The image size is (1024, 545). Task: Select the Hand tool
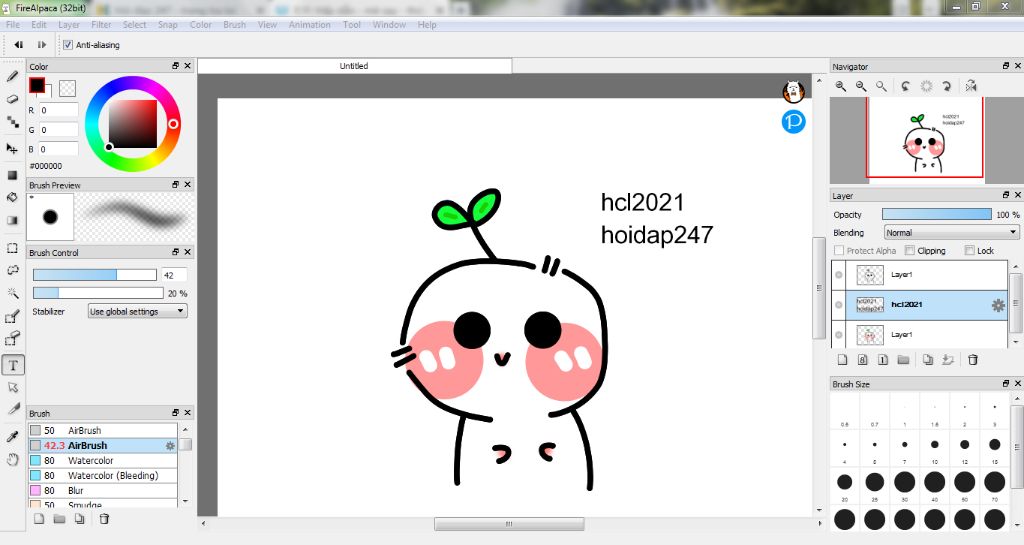(12, 459)
